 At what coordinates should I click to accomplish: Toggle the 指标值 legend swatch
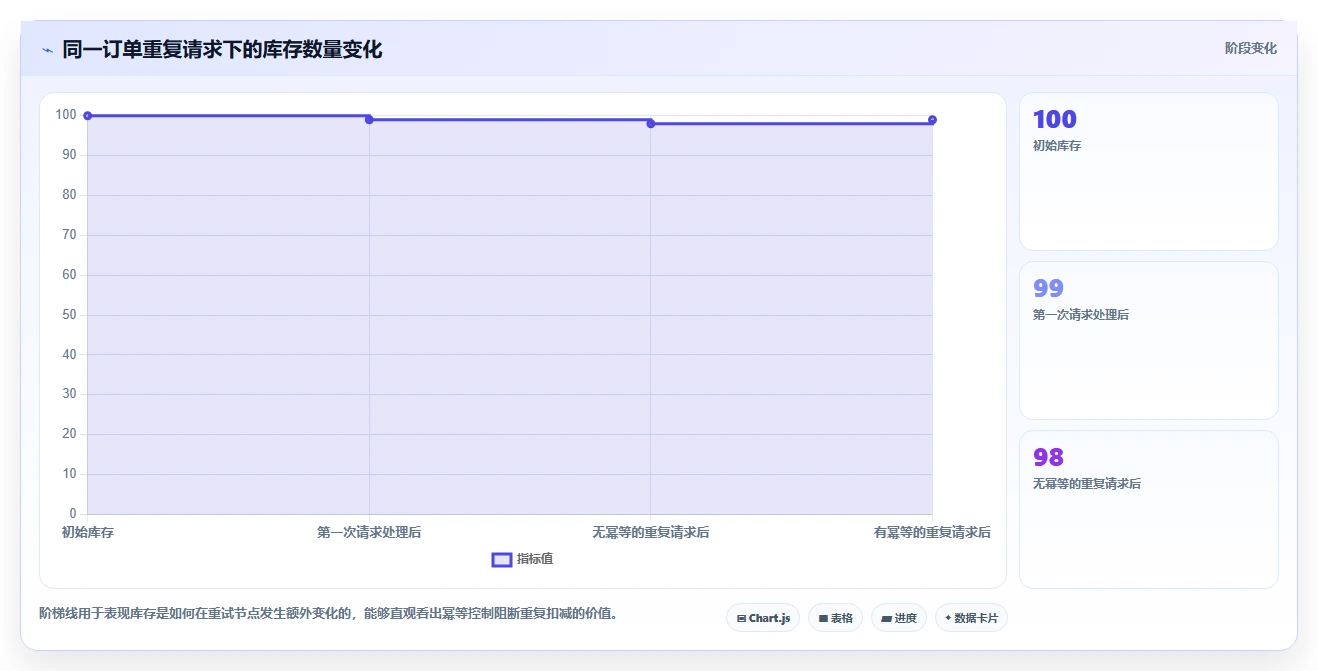coord(502,559)
